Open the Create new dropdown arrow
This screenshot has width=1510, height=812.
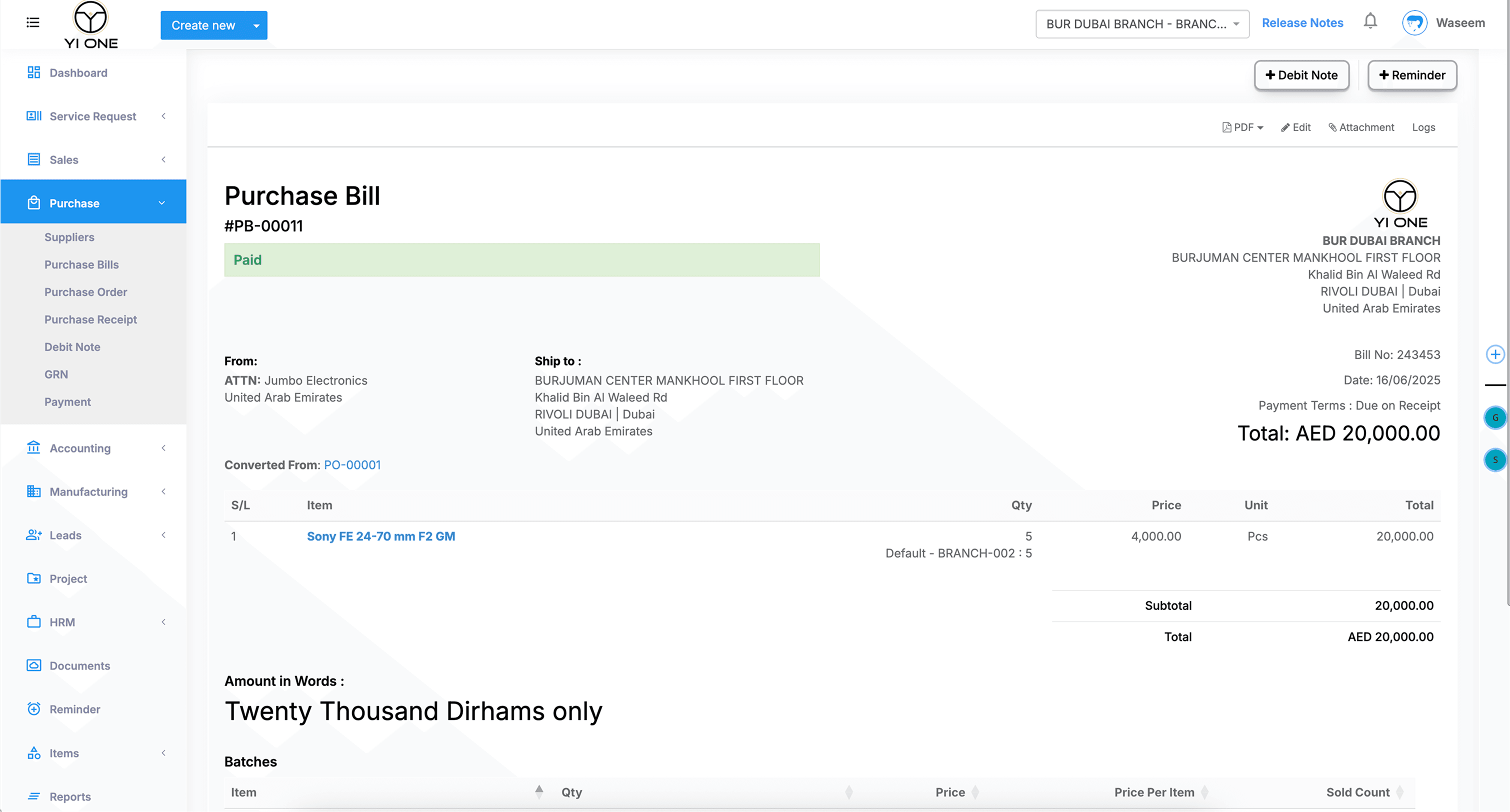tap(256, 25)
